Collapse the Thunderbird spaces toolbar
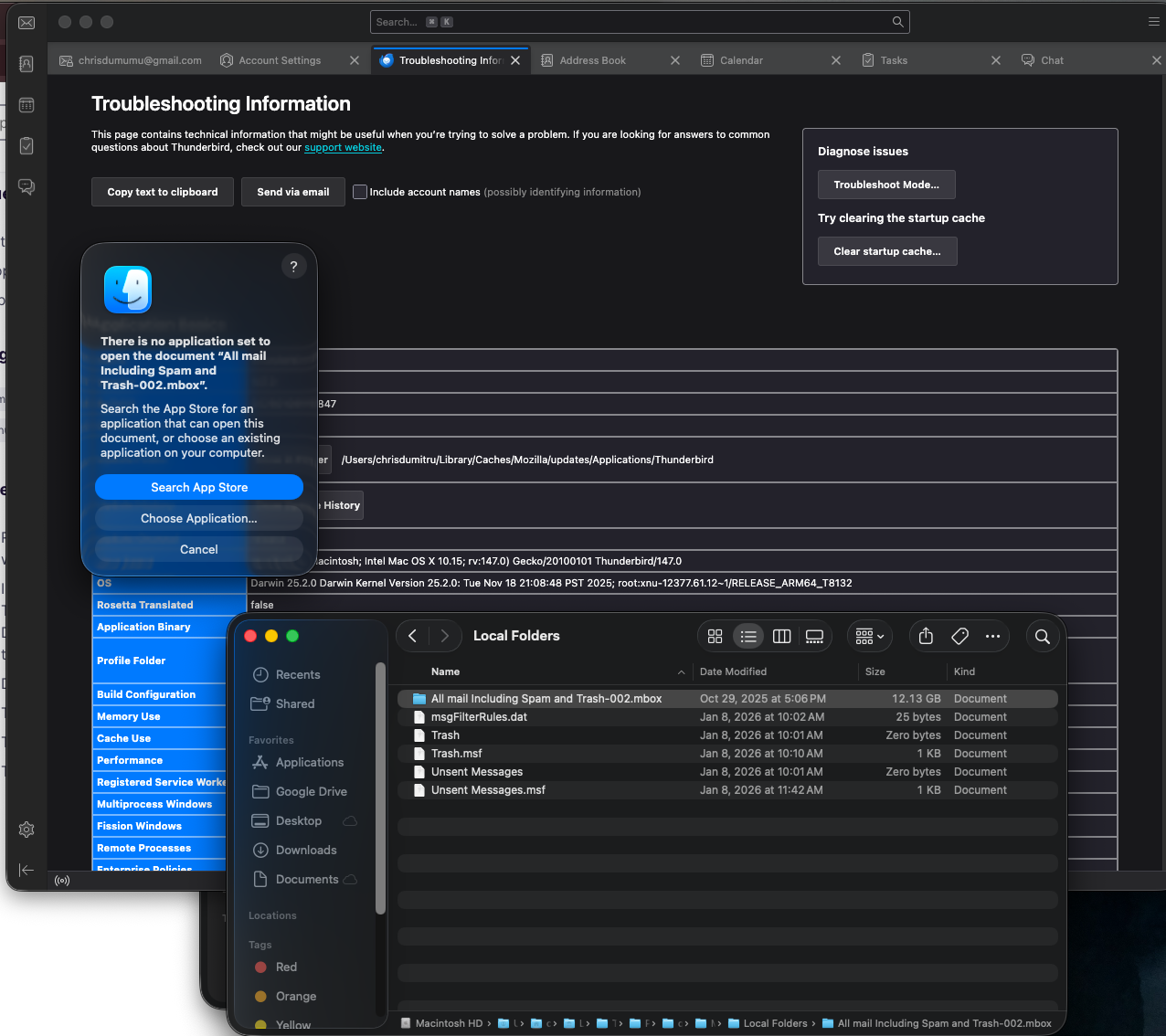The image size is (1166, 1036). coord(26,870)
